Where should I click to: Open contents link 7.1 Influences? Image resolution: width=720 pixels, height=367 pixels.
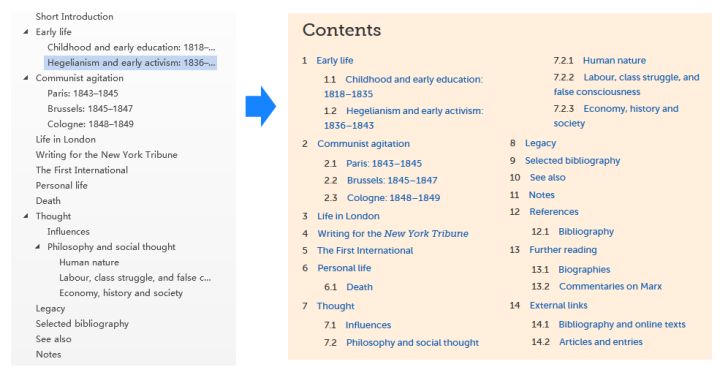click(368, 325)
